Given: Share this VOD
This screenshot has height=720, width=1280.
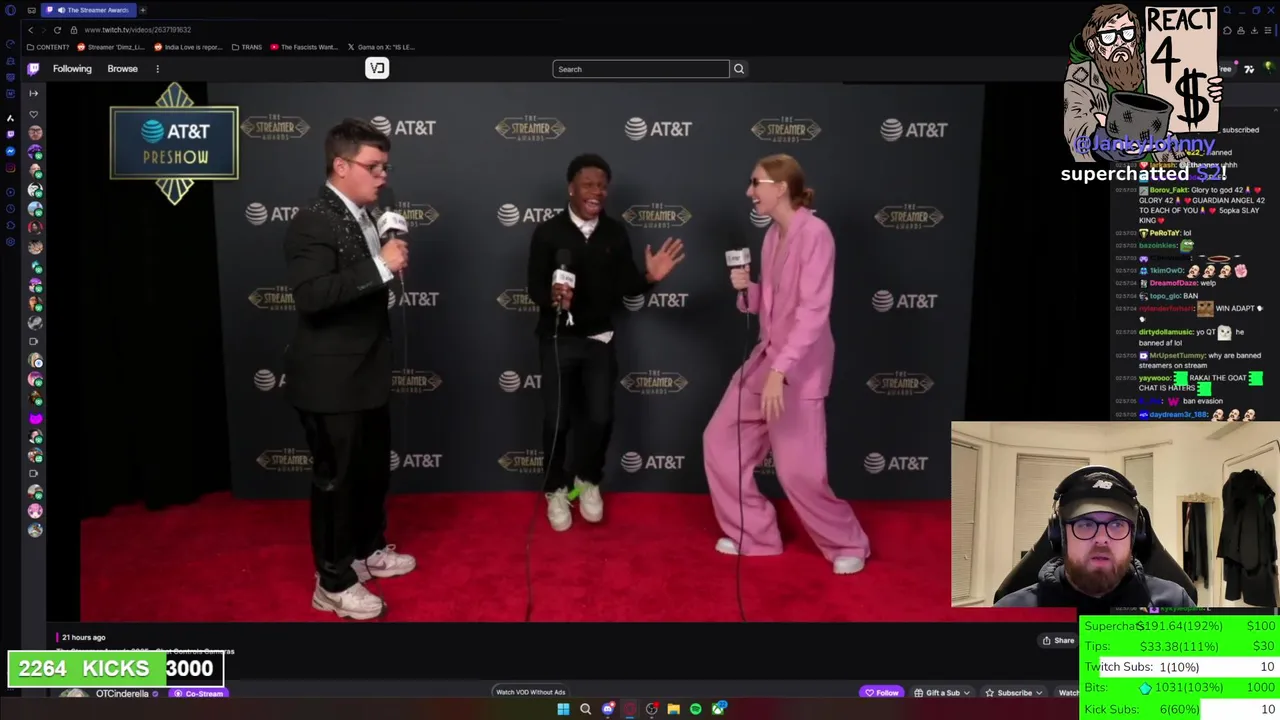Looking at the screenshot, I should tap(1058, 641).
